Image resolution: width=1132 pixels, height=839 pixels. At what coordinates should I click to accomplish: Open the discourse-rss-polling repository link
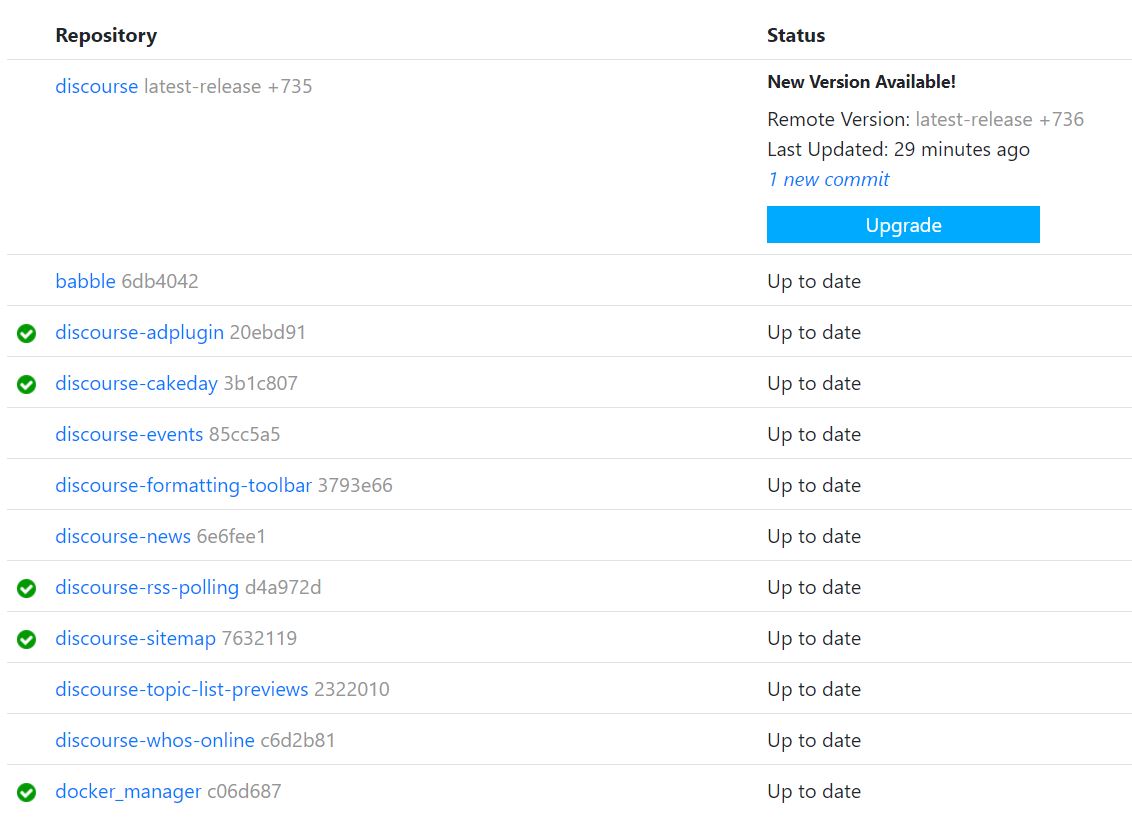point(147,587)
